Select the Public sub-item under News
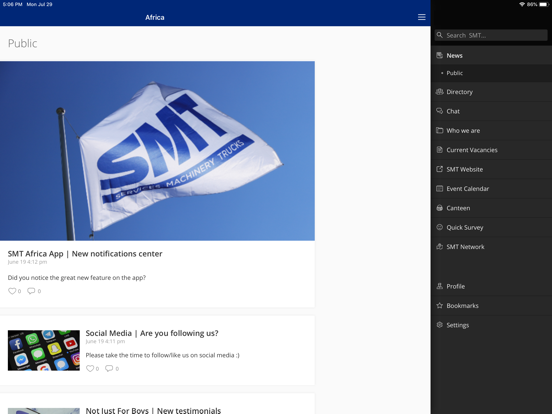 pos(491,73)
